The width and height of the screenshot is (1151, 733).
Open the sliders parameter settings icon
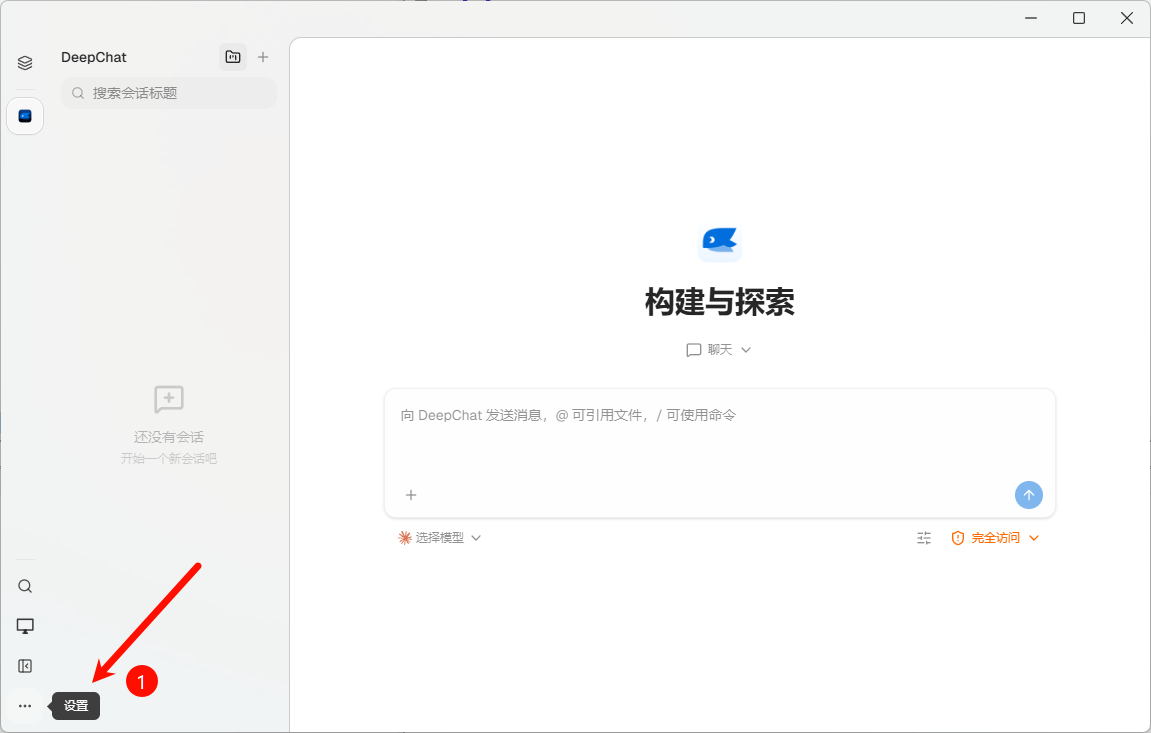pos(924,538)
